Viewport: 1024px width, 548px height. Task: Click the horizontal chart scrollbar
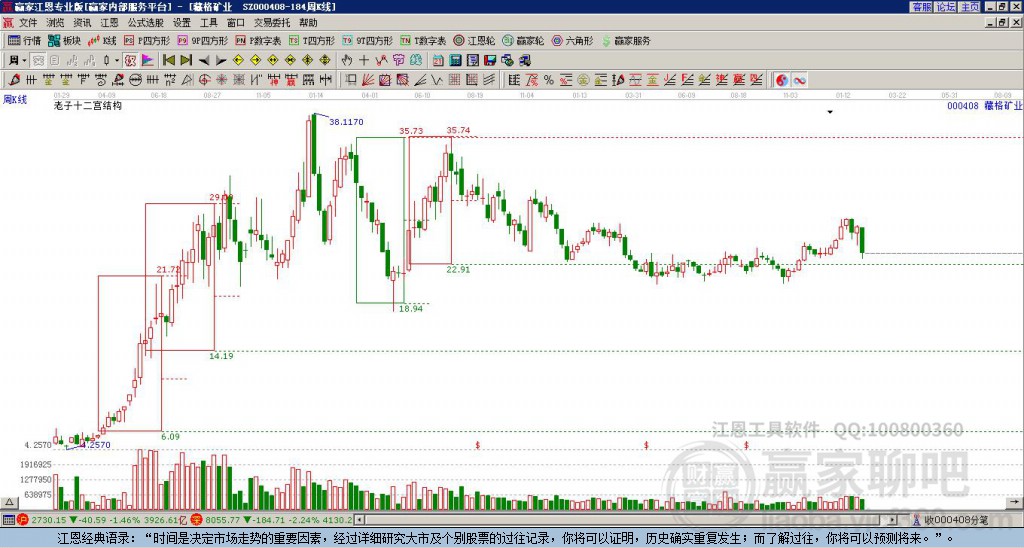click(x=625, y=520)
